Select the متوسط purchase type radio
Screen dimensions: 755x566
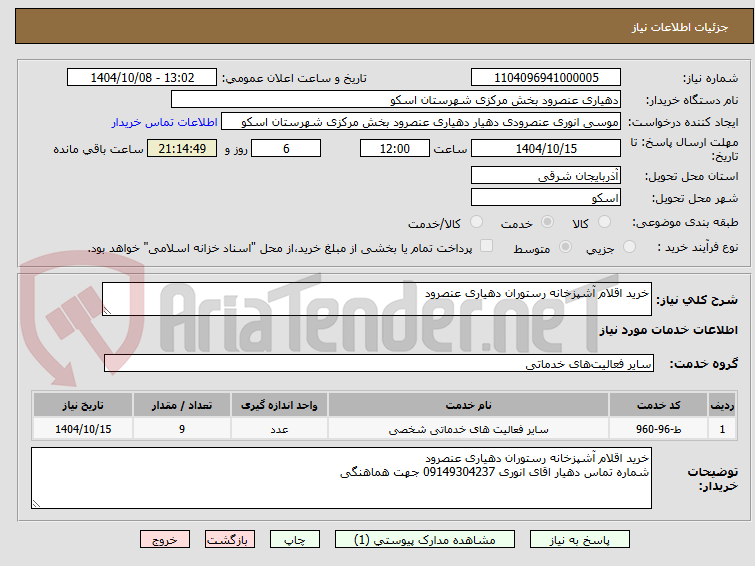(x=565, y=247)
